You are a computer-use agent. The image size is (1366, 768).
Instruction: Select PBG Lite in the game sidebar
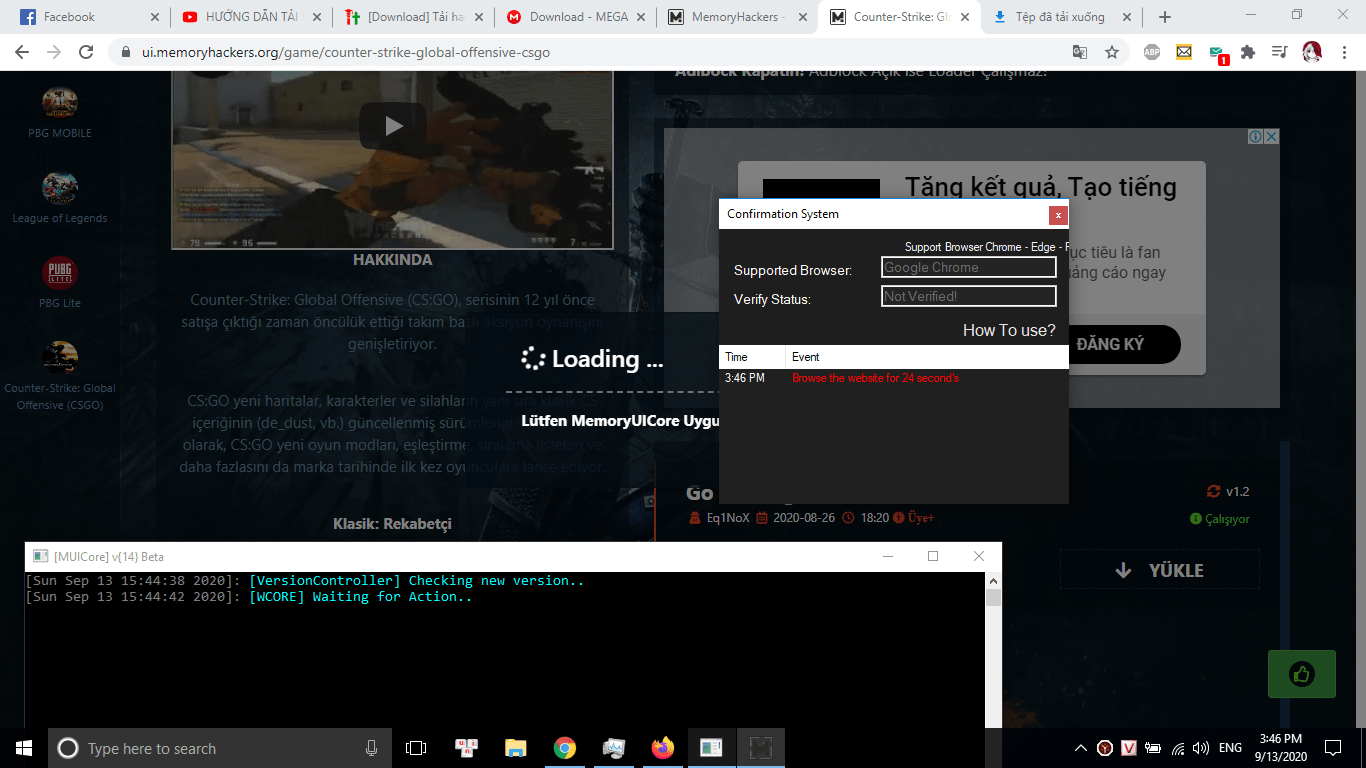(x=60, y=282)
